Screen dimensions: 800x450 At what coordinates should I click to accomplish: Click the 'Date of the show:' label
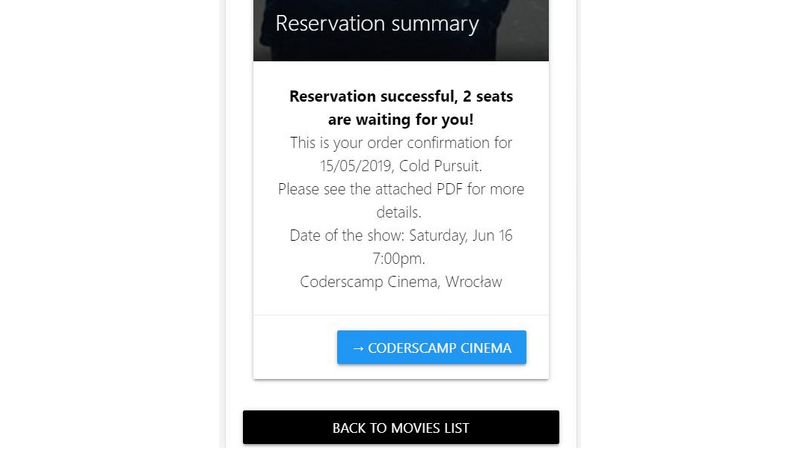point(347,236)
